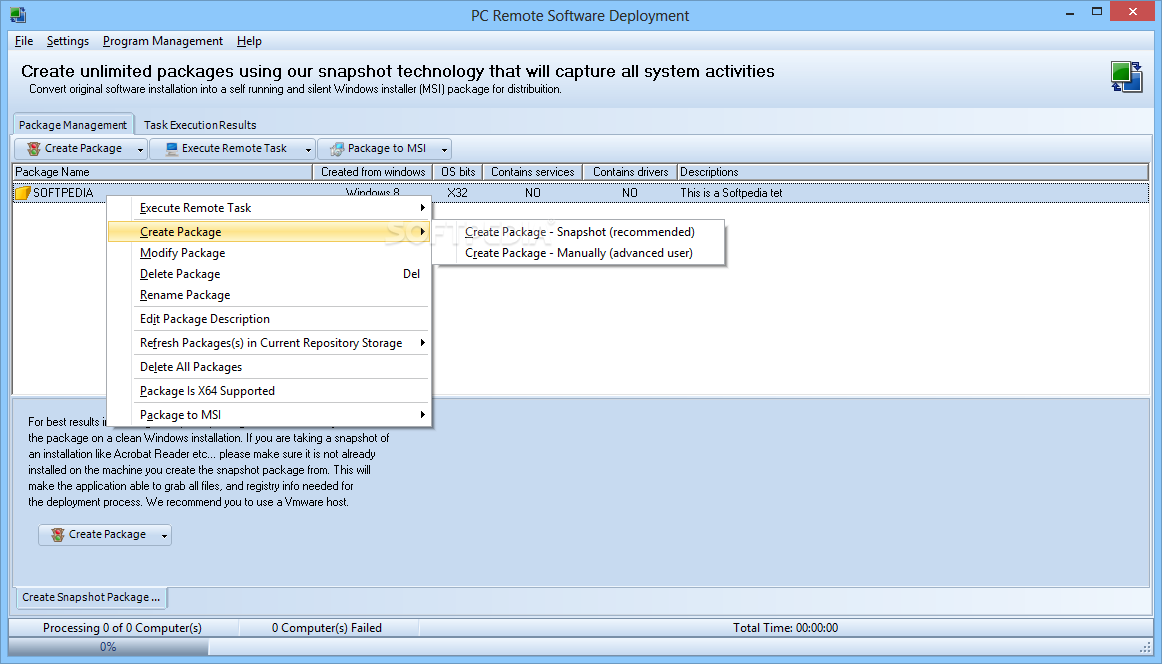1162x664 pixels.
Task: Open the lower Create Package button dropdown arrow
Action: (164, 536)
